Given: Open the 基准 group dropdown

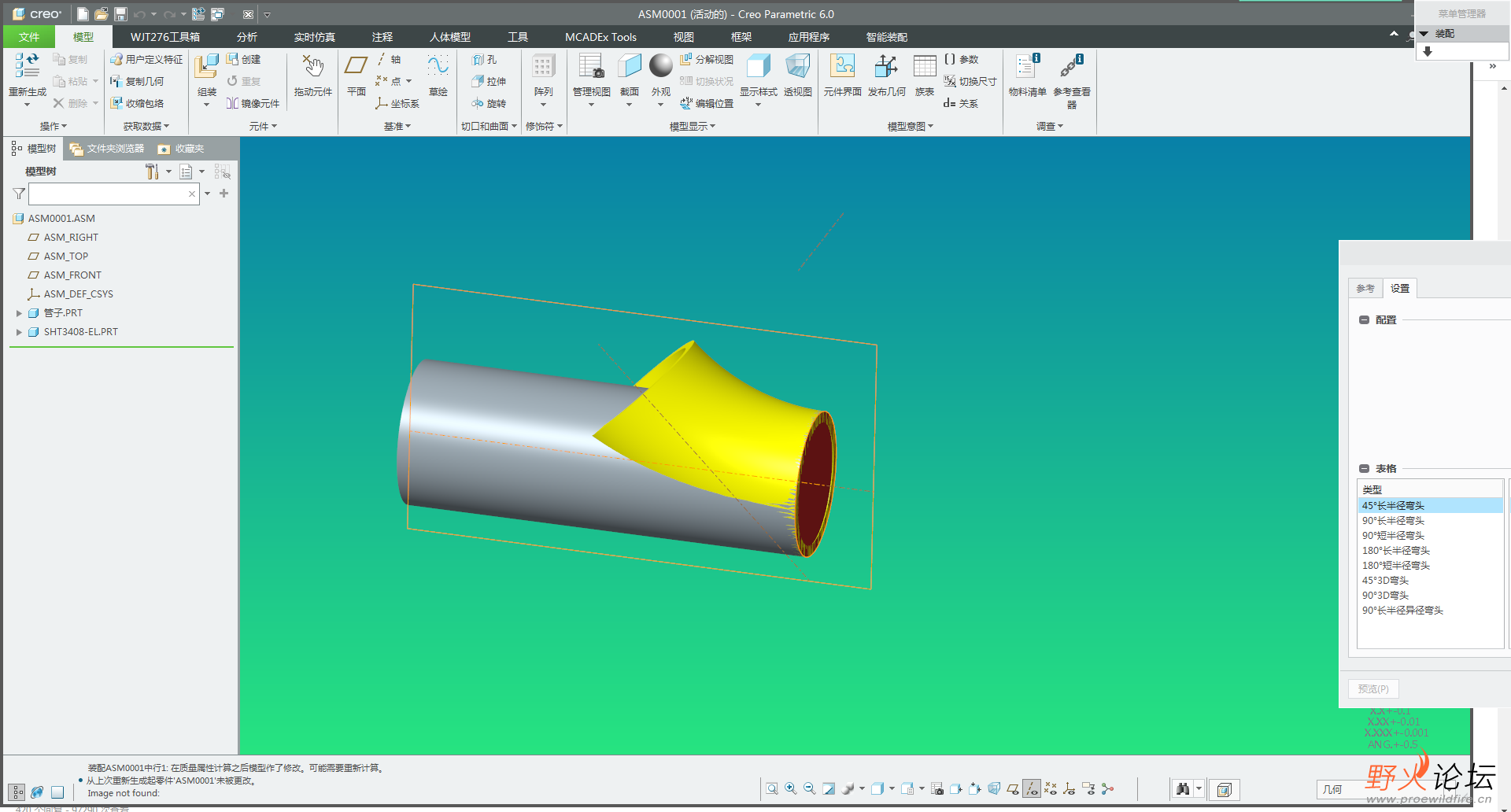Looking at the screenshot, I should point(397,126).
